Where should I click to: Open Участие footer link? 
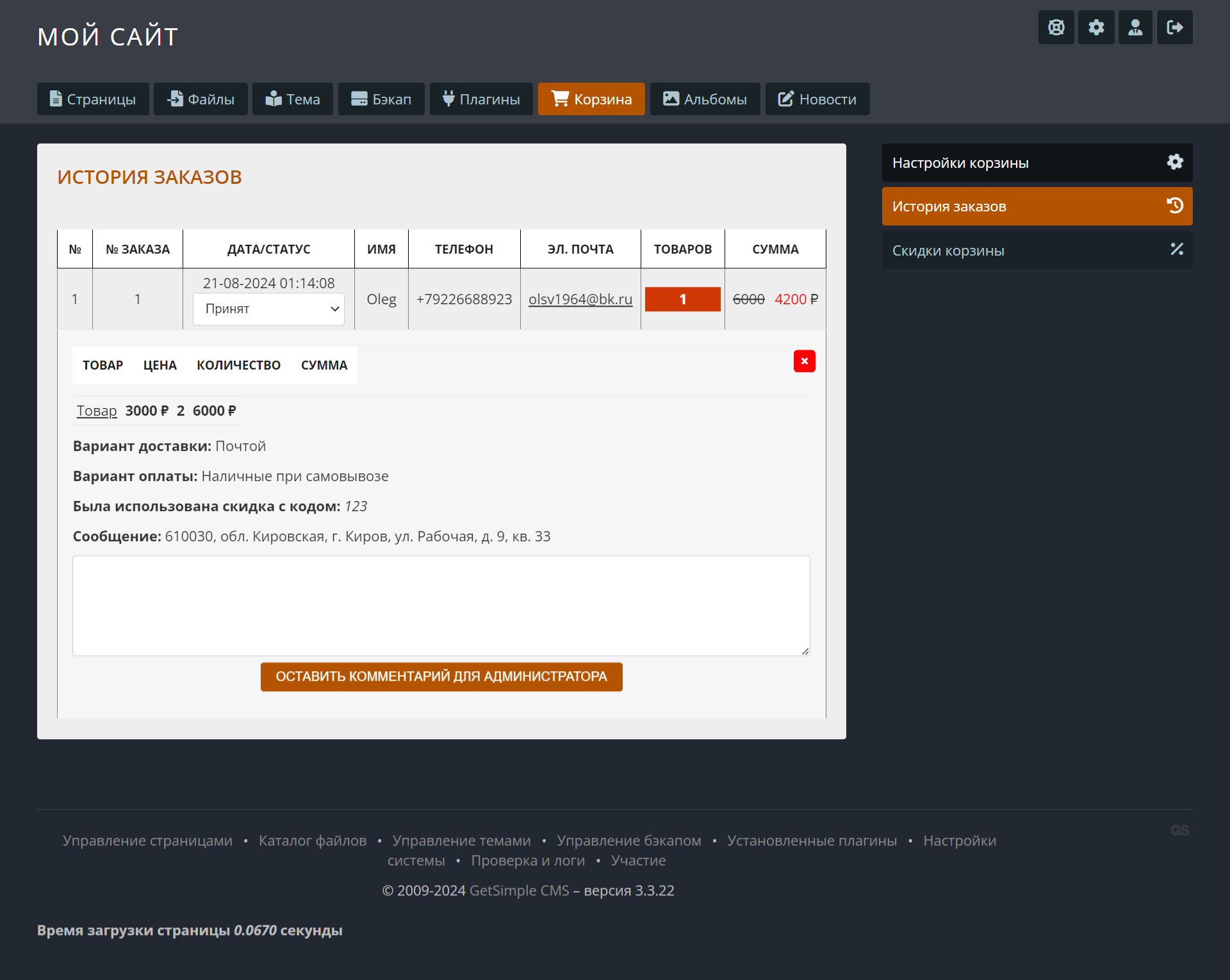click(x=638, y=860)
